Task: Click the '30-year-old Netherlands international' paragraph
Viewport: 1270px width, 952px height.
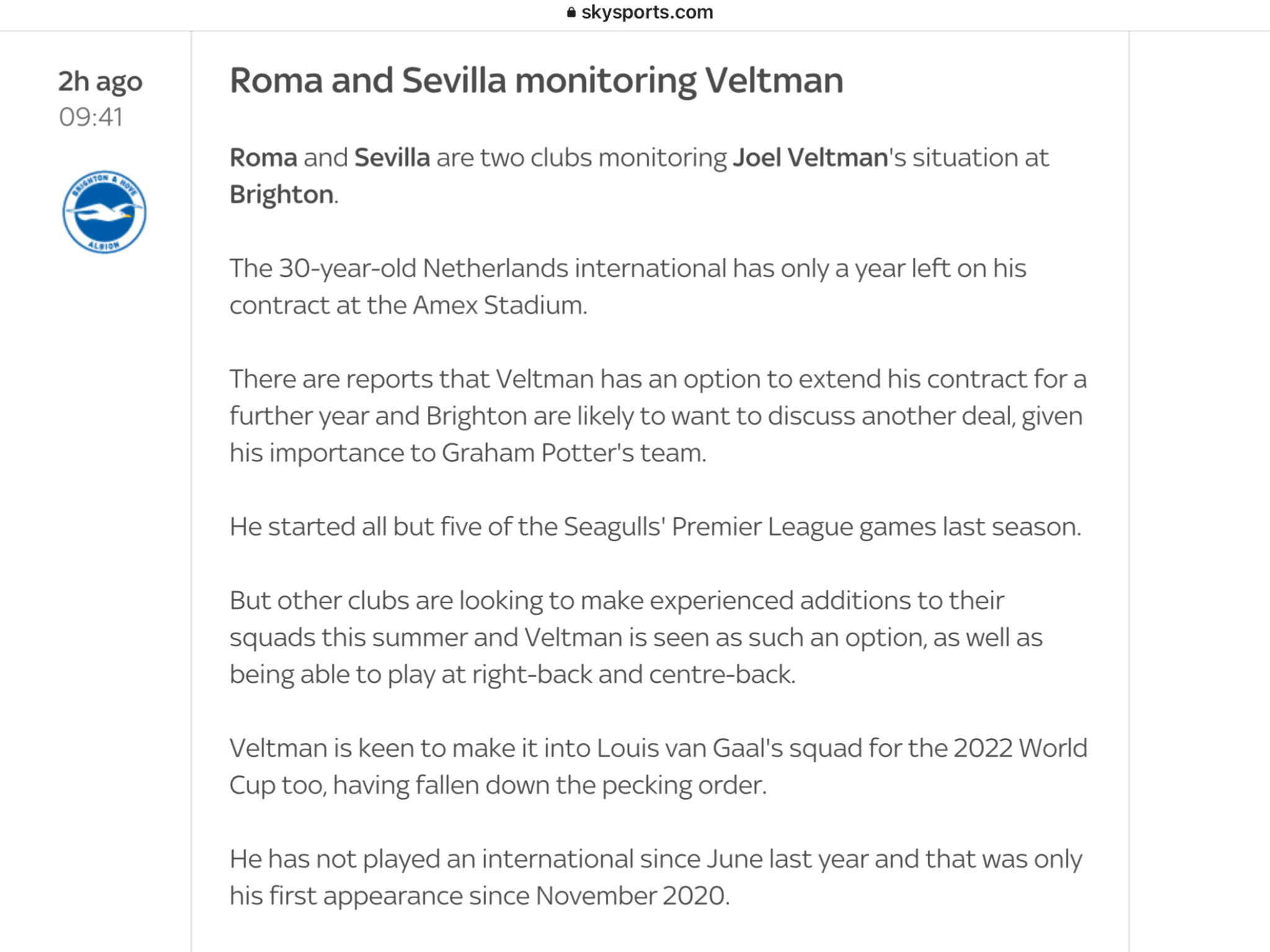Action: (x=628, y=286)
